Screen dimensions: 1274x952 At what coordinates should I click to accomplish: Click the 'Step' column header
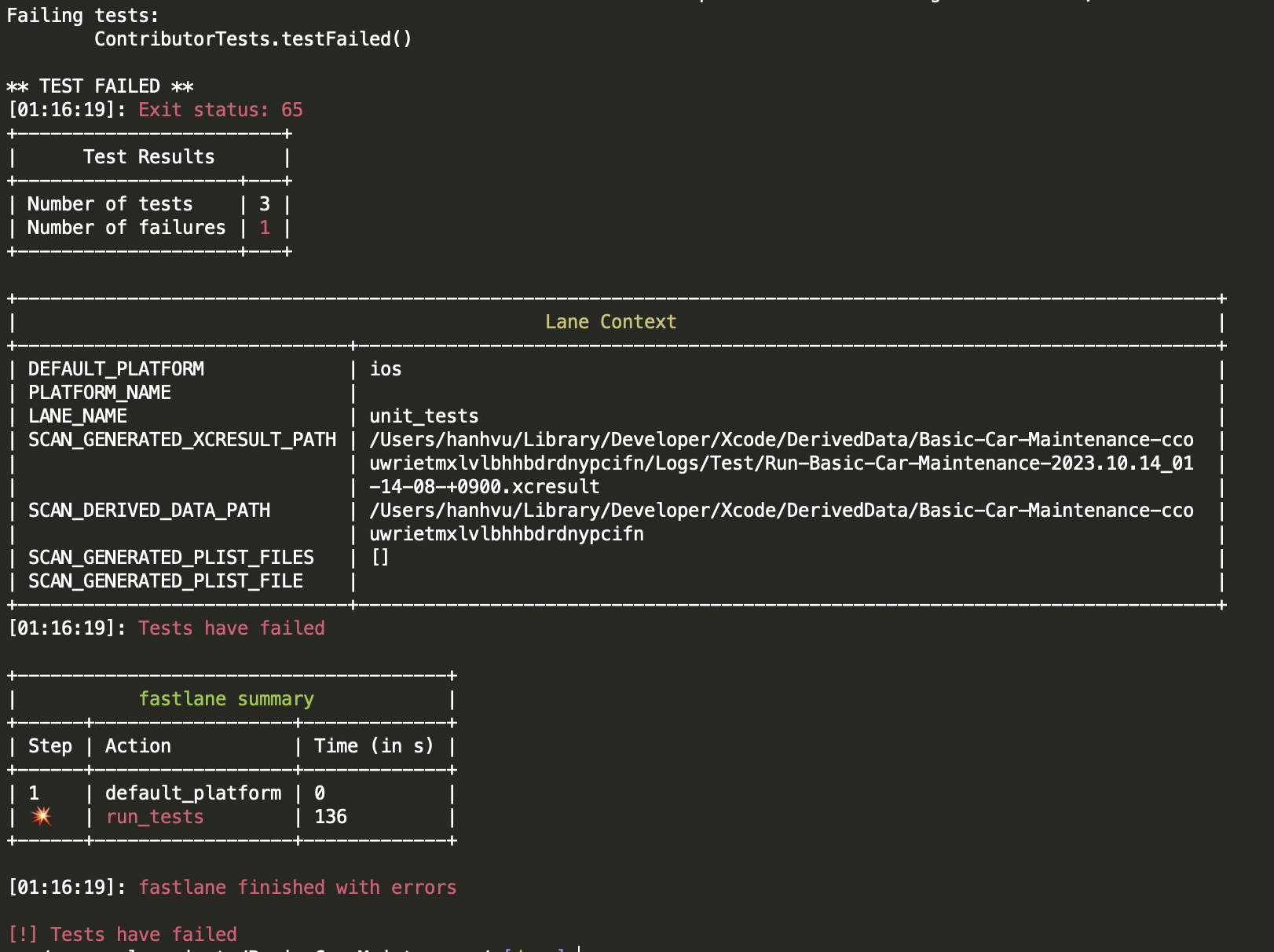click(50, 746)
